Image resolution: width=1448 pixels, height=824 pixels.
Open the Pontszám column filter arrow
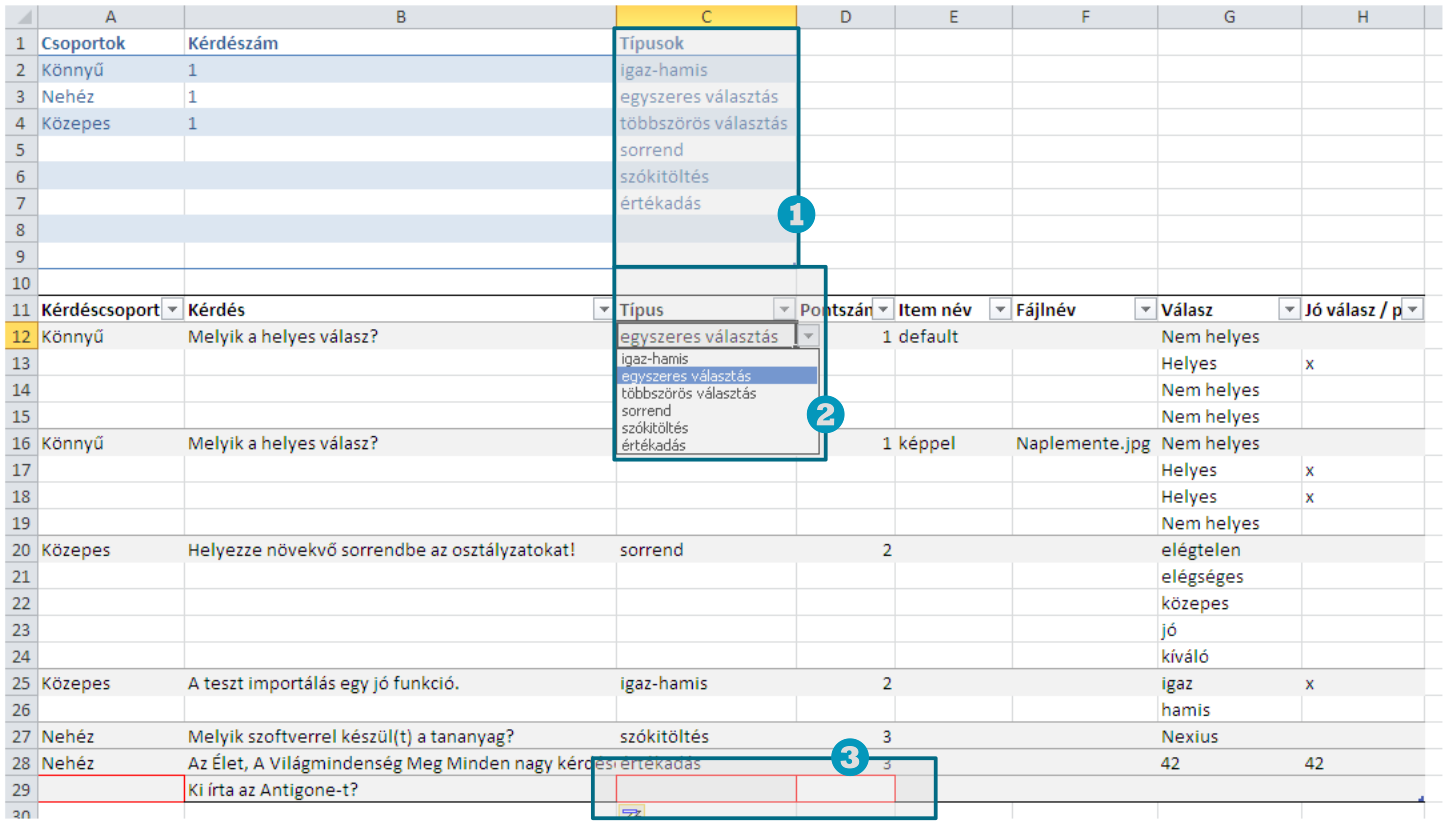(x=883, y=310)
